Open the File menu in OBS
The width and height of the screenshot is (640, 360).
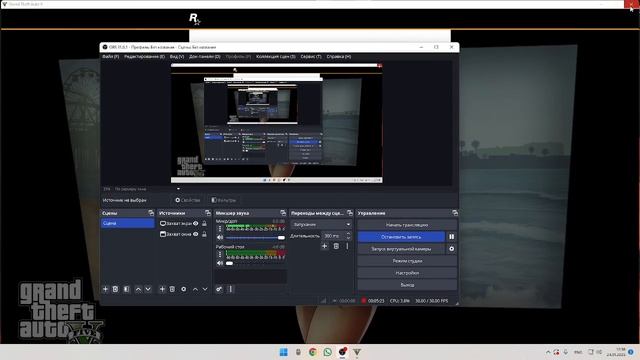pos(111,57)
